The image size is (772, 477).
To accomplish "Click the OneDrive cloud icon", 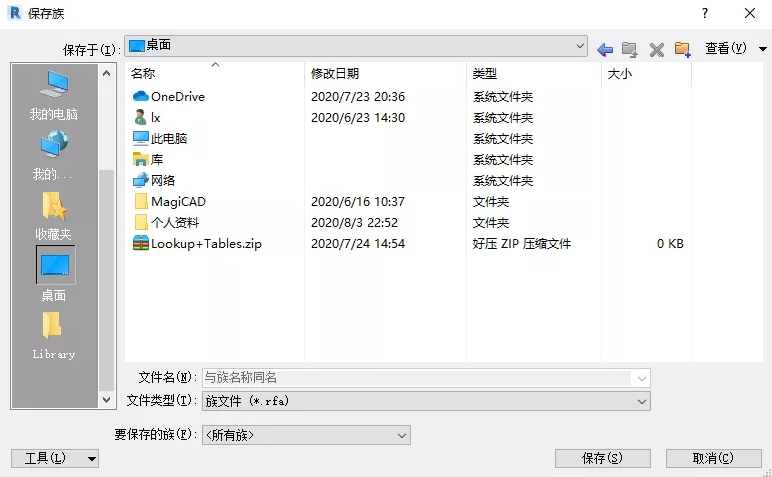I will tap(141, 96).
